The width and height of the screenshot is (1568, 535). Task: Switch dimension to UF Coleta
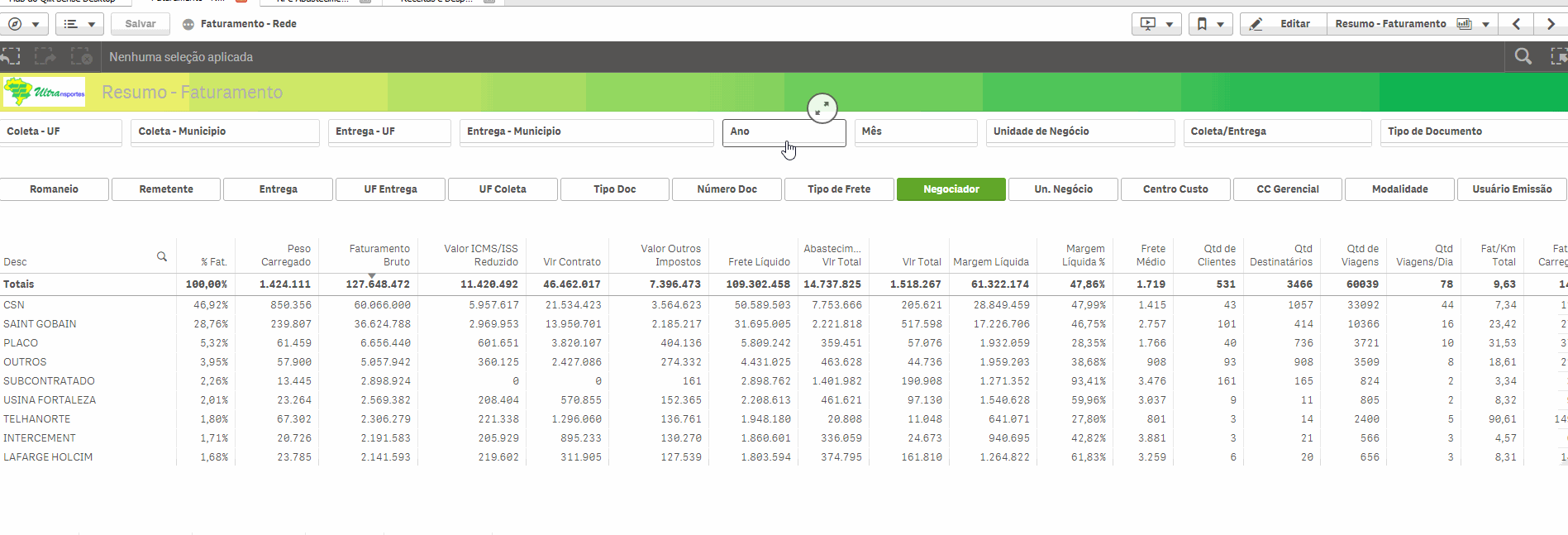click(x=503, y=189)
